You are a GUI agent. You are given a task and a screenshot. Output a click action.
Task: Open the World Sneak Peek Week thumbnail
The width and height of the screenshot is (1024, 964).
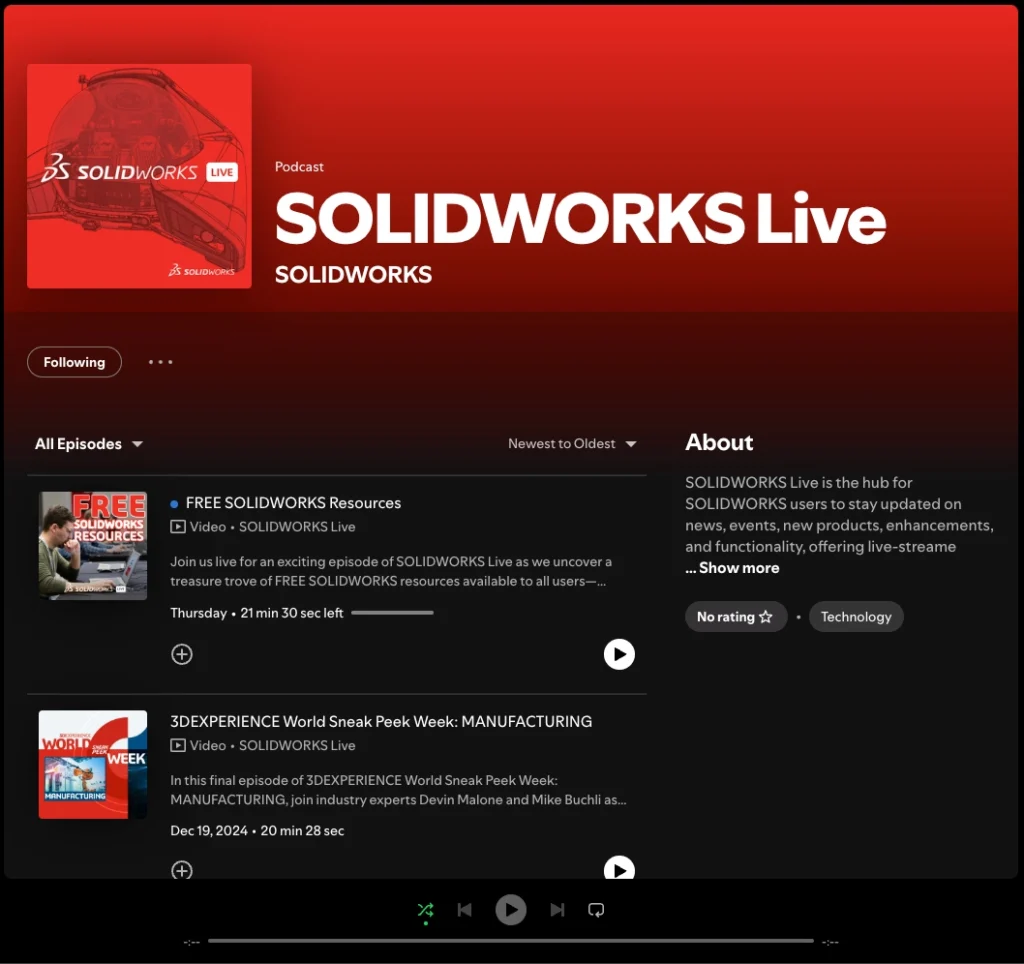tap(93, 764)
